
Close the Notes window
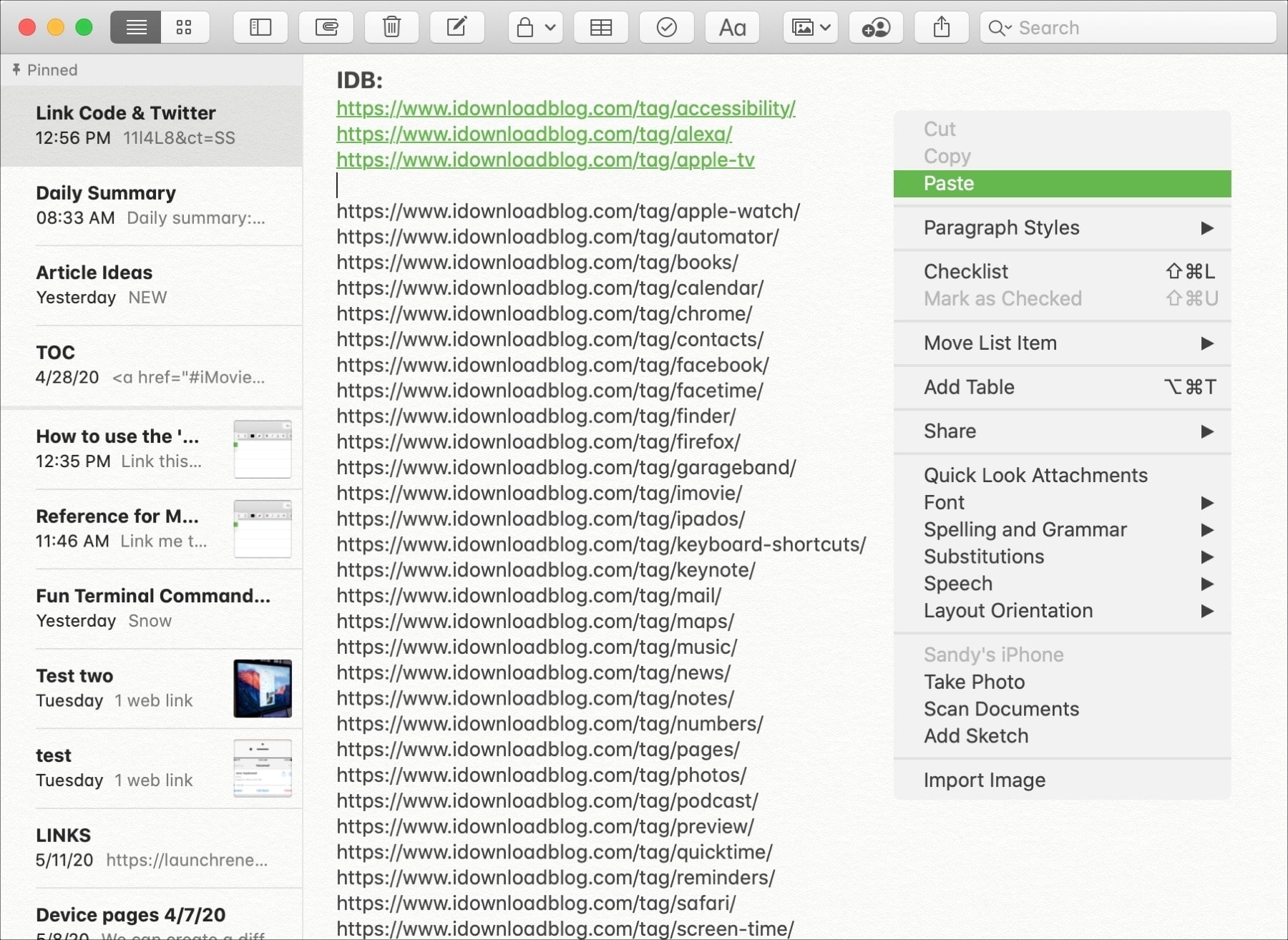(27, 28)
